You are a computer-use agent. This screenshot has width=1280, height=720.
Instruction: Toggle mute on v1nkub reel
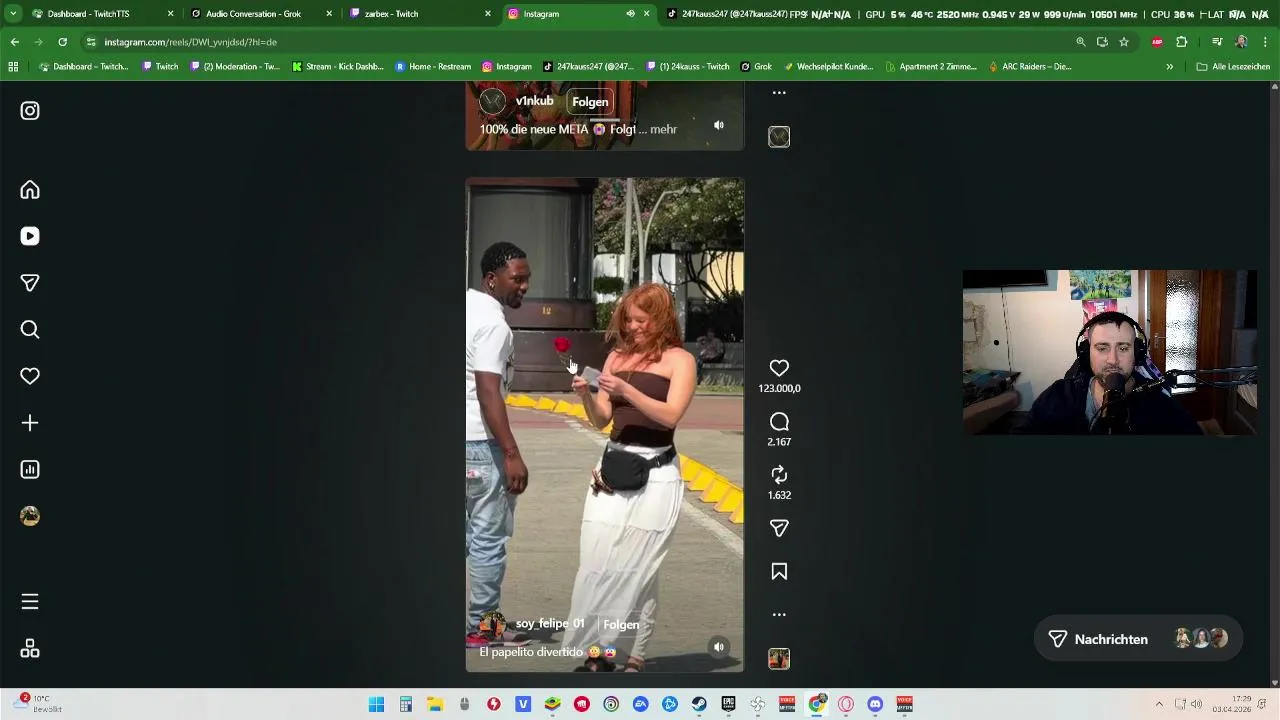pos(718,125)
